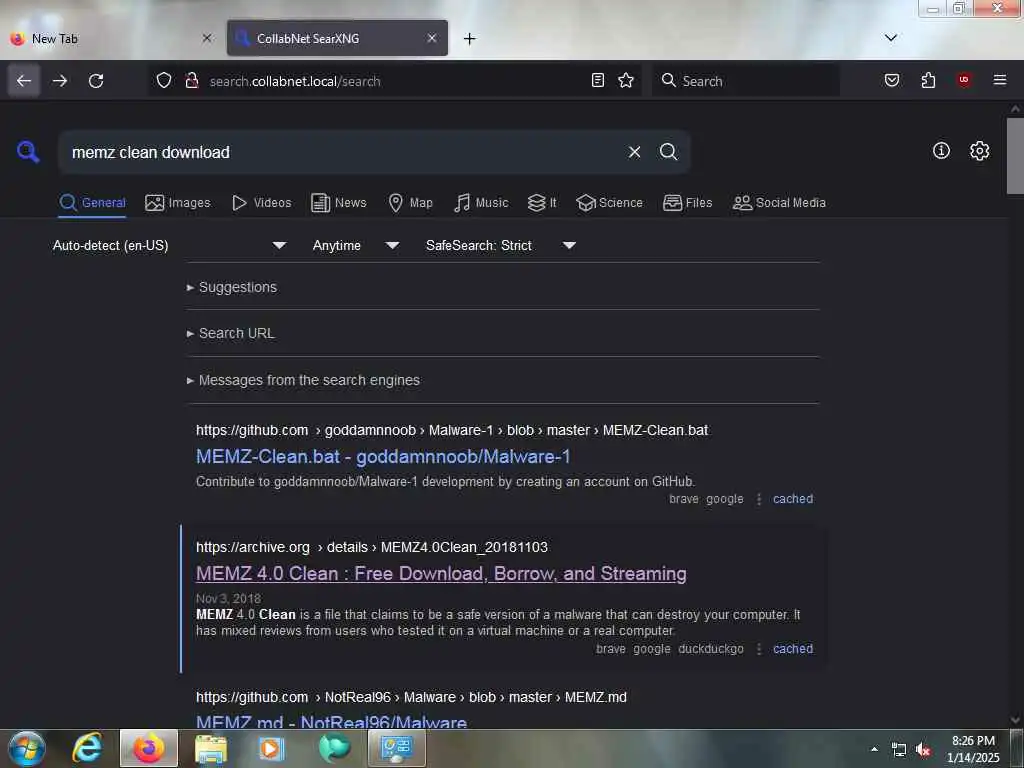Close the CollabNet SearXNG tab
The image size is (1024, 768).
tap(432, 38)
